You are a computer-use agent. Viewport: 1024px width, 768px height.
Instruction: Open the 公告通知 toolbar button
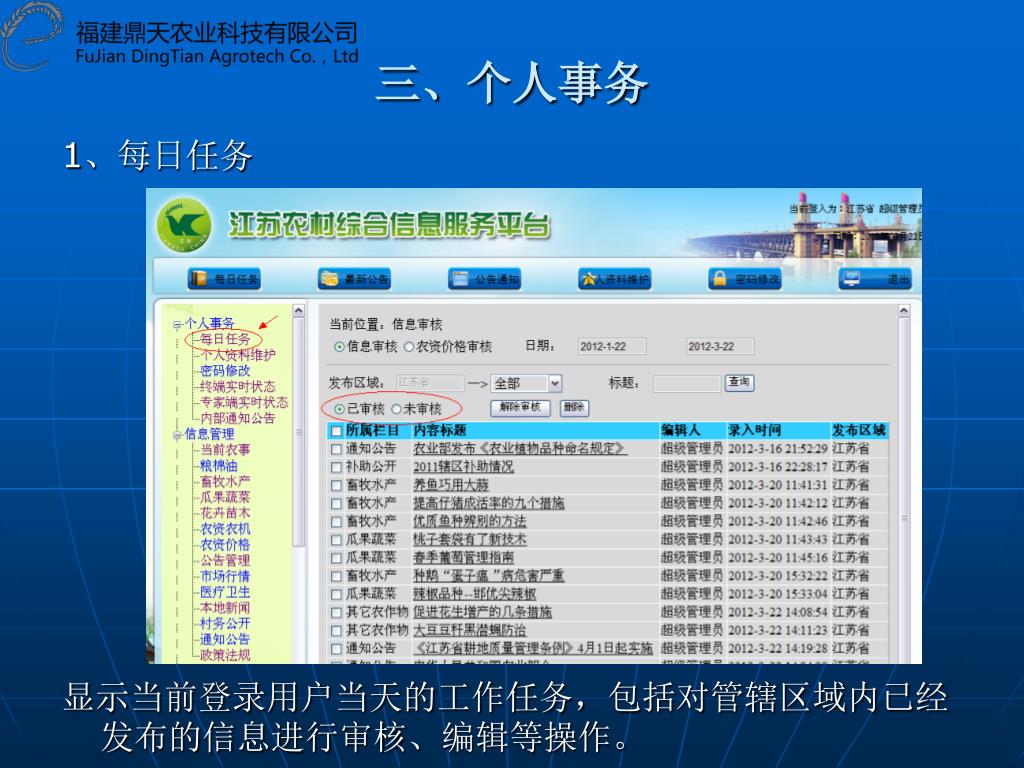(484, 279)
